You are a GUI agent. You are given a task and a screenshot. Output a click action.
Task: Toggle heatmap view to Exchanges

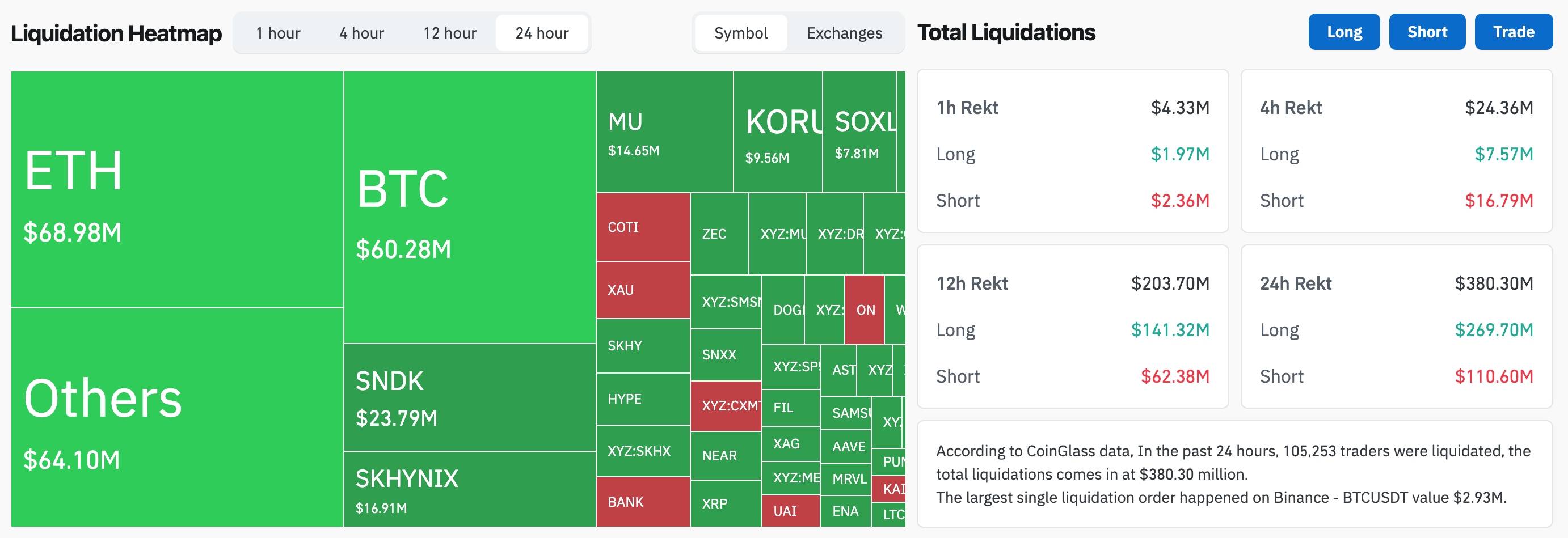[844, 33]
